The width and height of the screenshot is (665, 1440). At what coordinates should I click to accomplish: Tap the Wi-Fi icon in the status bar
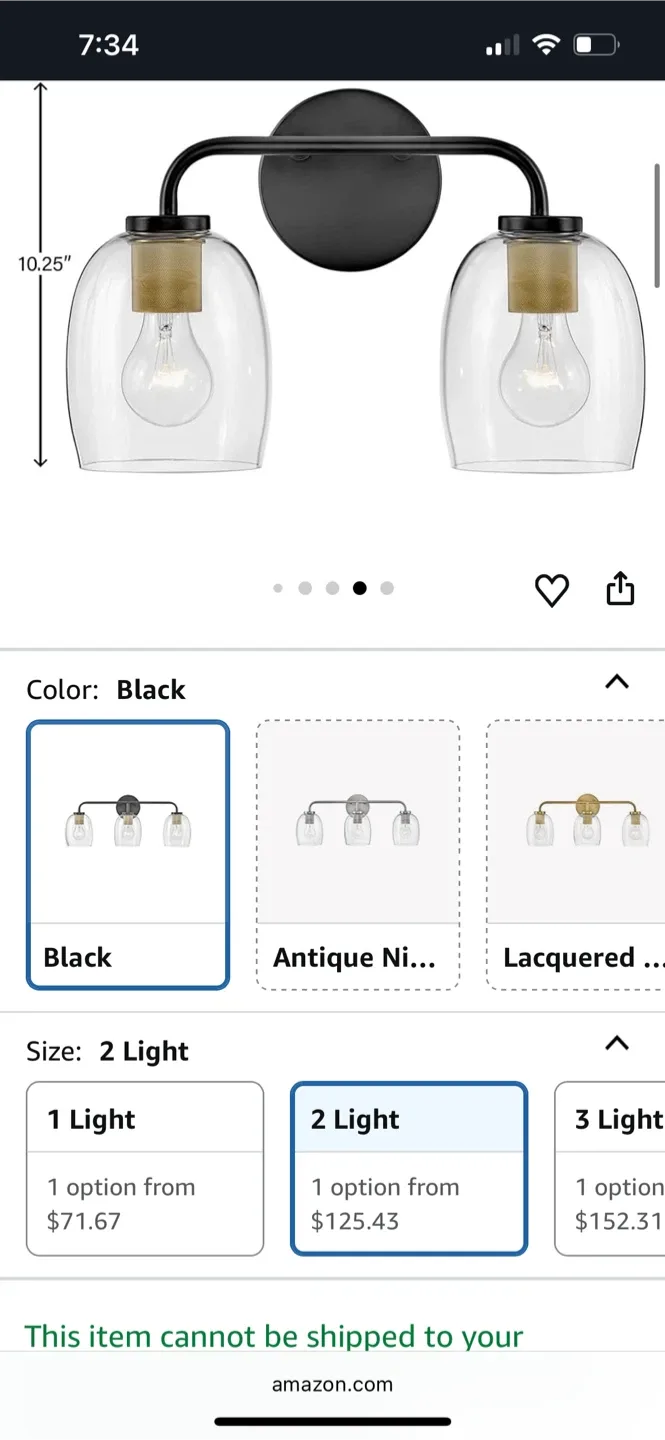pos(544,44)
